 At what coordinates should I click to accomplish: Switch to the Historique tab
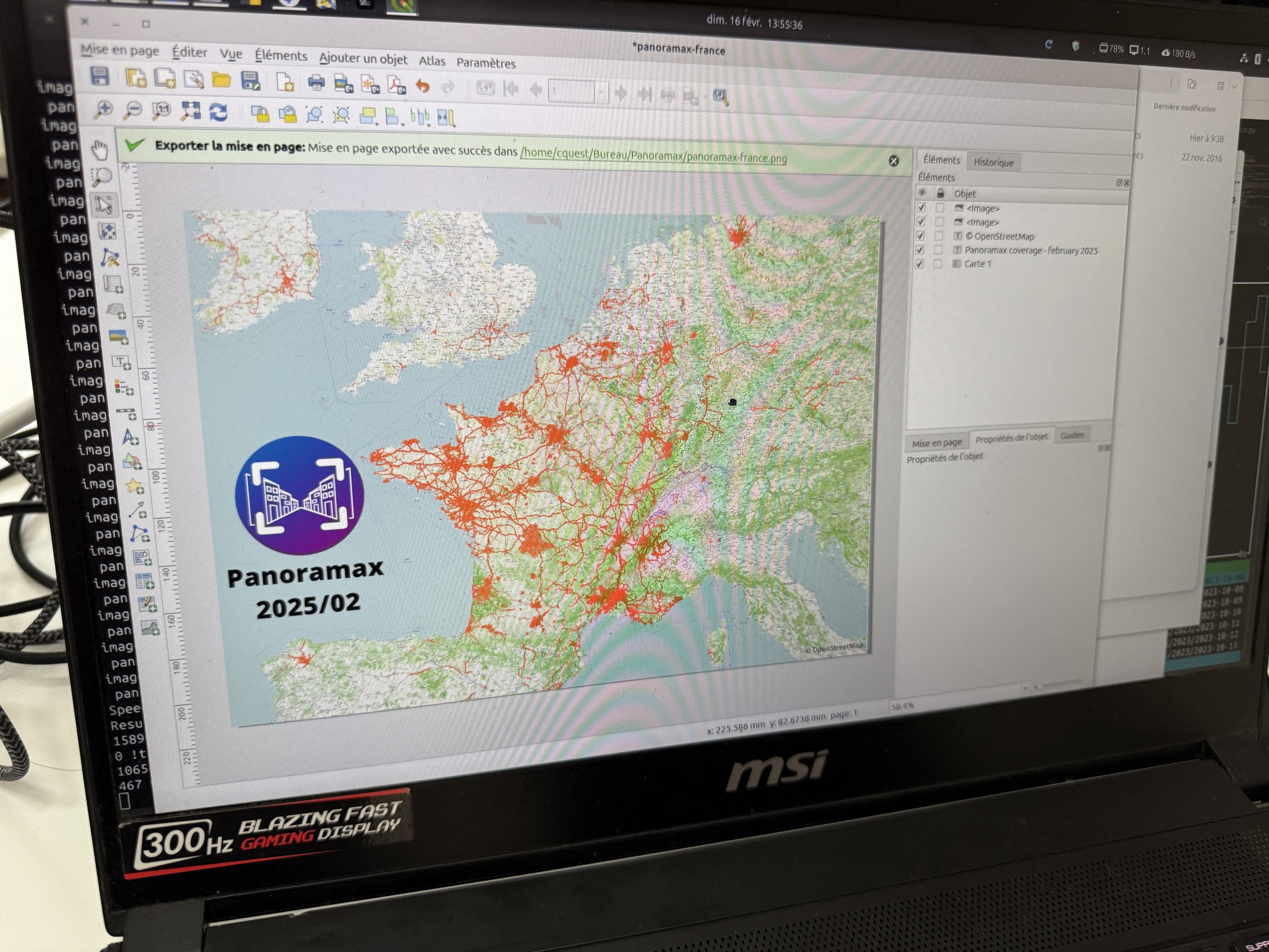point(992,162)
